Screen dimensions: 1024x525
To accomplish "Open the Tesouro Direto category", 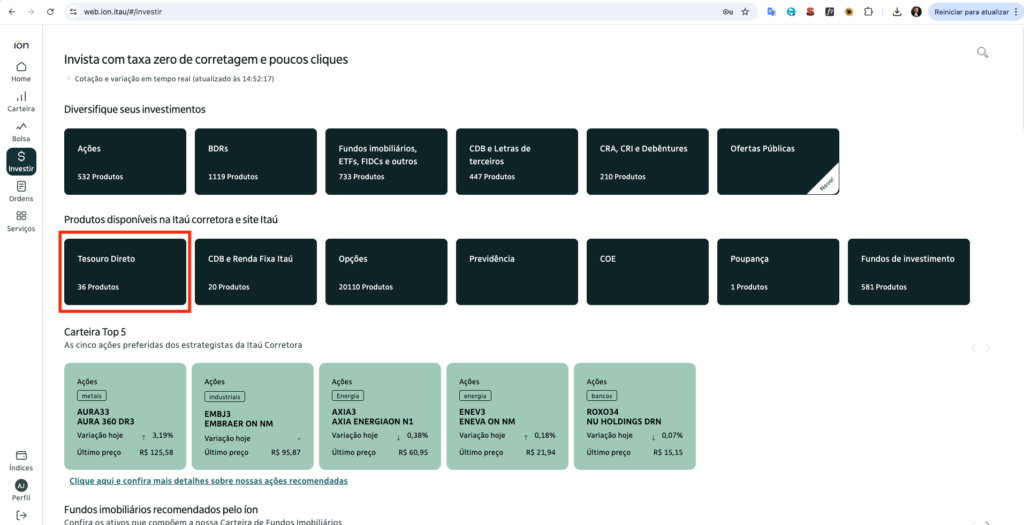I will tap(125, 271).
